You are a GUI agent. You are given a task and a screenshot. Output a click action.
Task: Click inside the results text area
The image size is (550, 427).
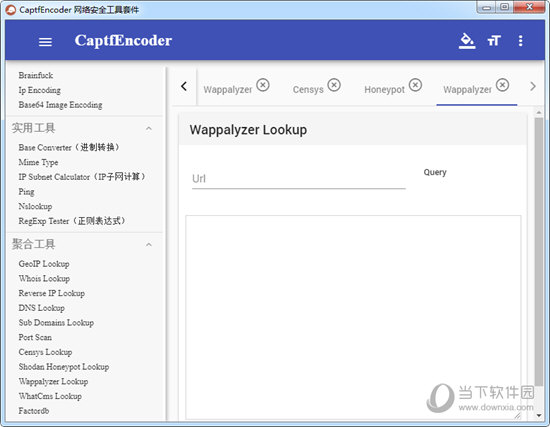[353, 317]
